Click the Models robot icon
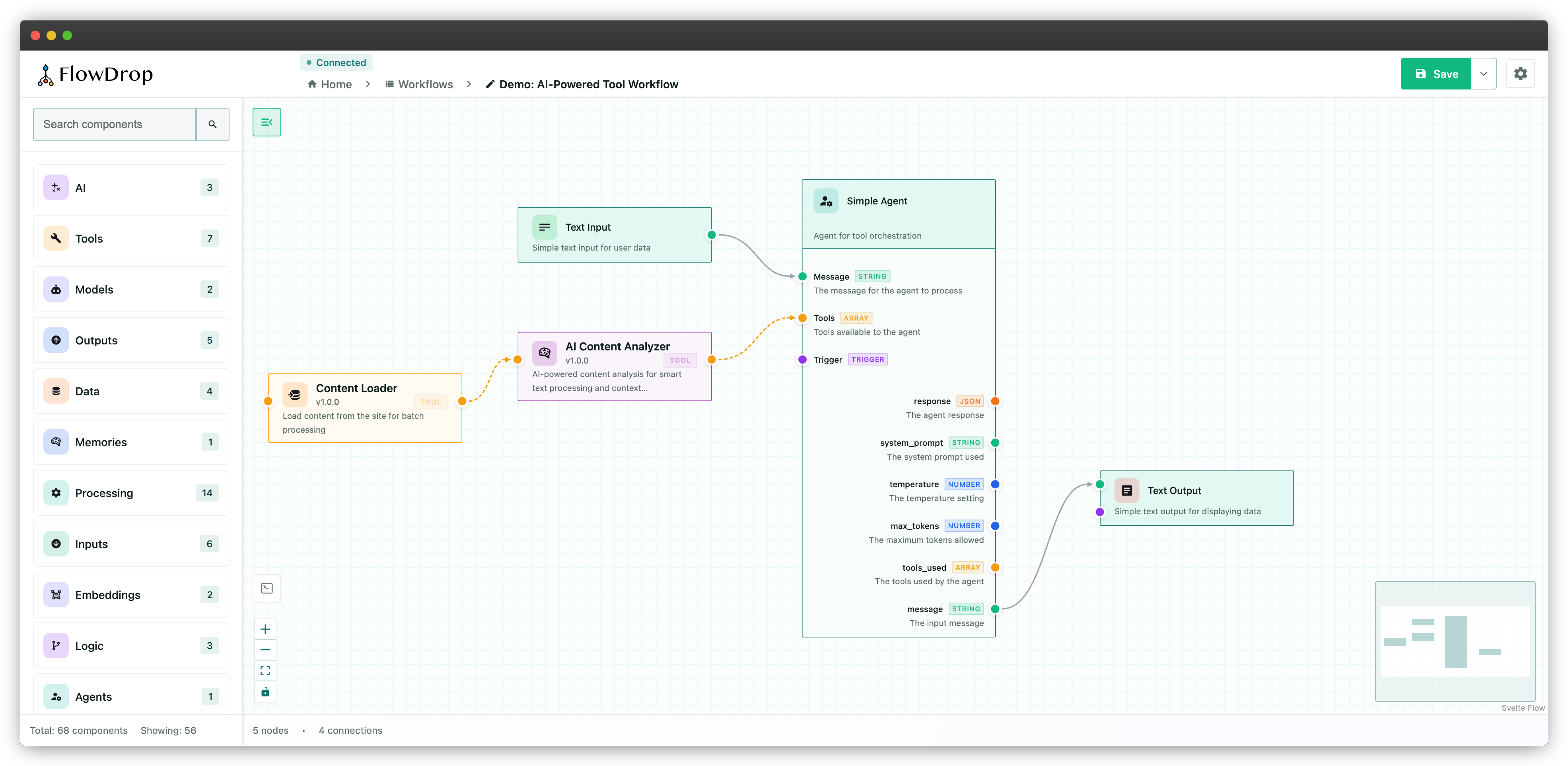The height and width of the screenshot is (766, 1568). point(56,289)
